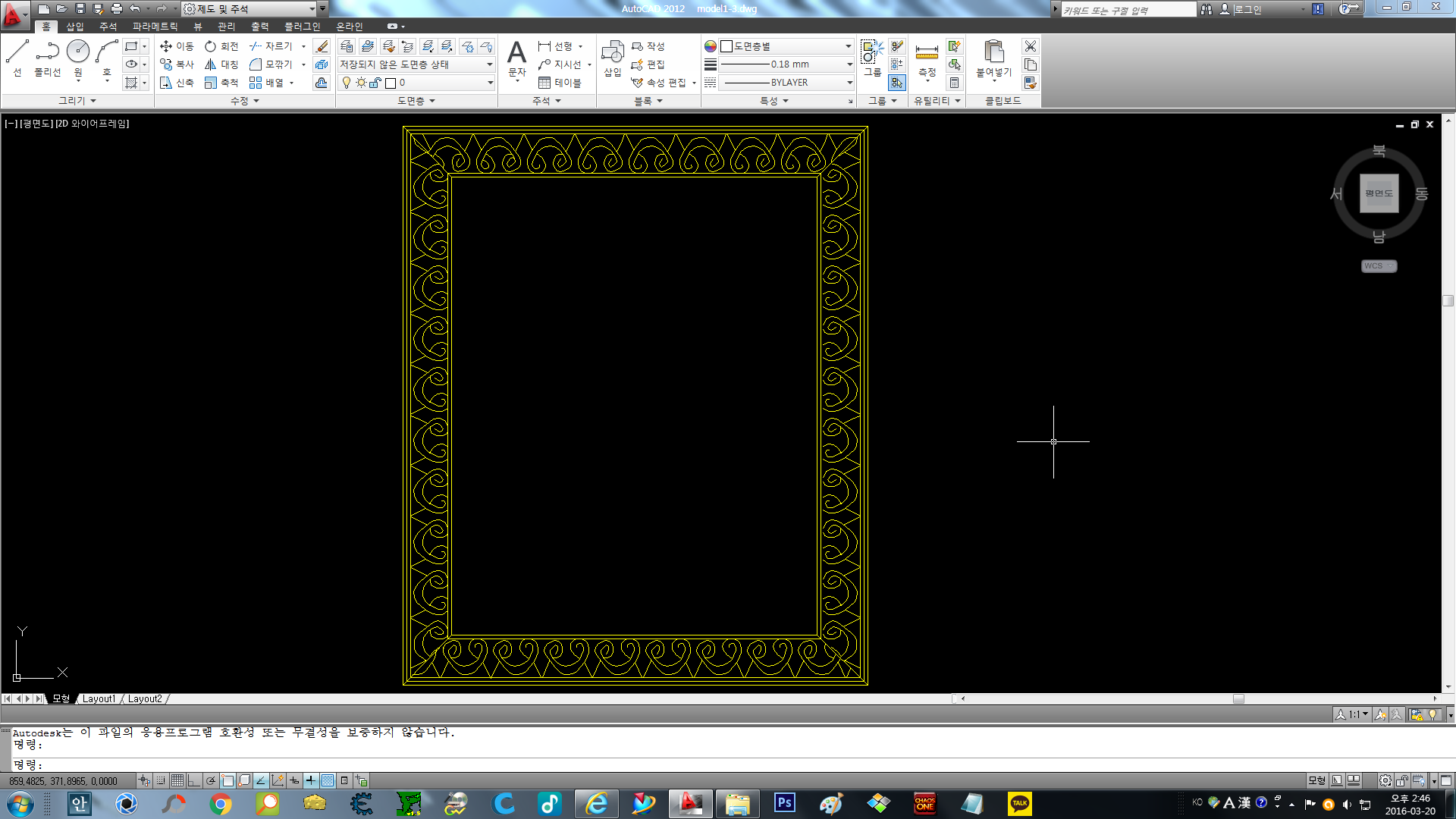Select the Polyline (폴리선) tool
1456x819 pixels.
pyautogui.click(x=47, y=53)
